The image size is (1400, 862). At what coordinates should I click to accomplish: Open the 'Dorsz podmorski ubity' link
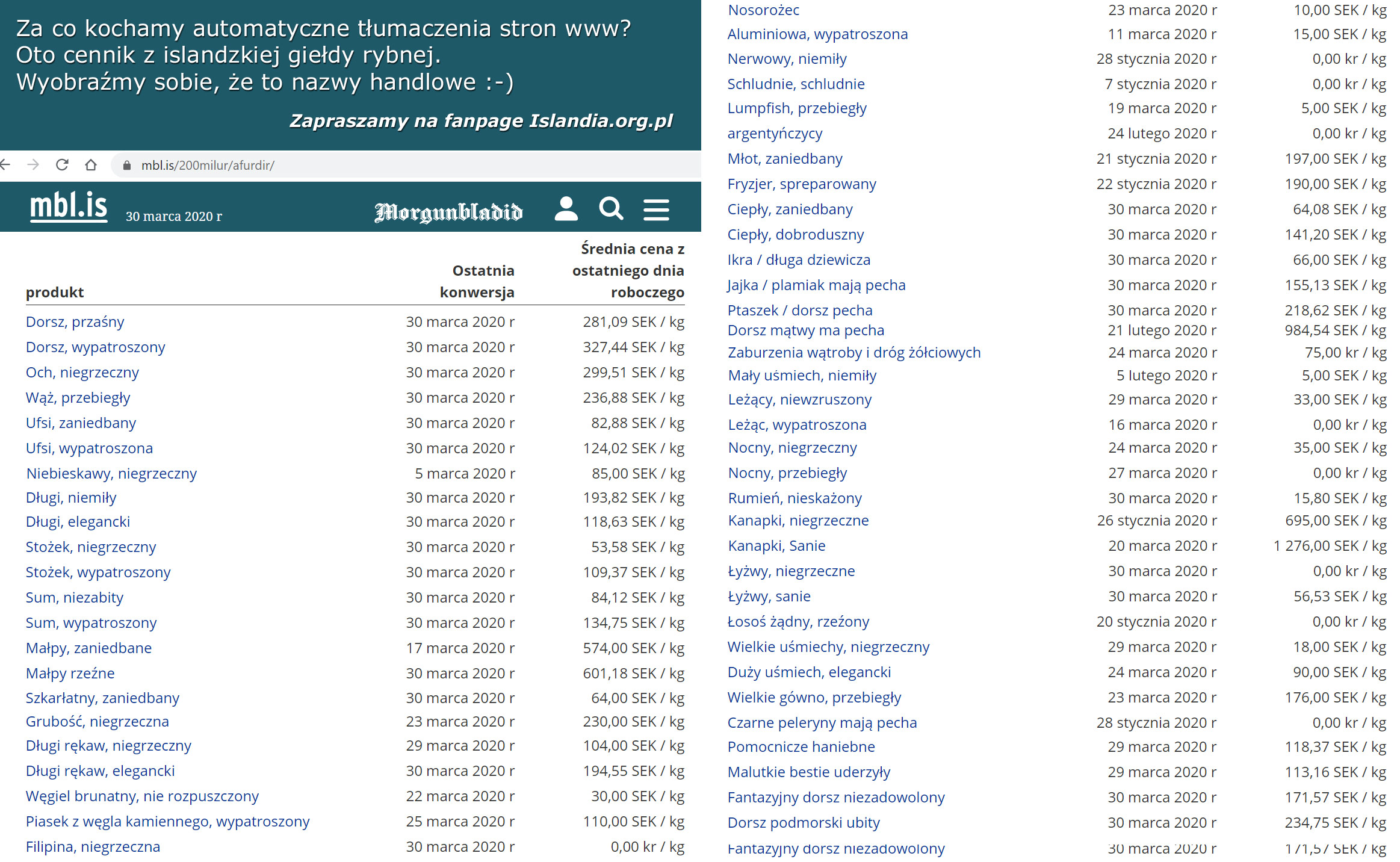tap(804, 823)
